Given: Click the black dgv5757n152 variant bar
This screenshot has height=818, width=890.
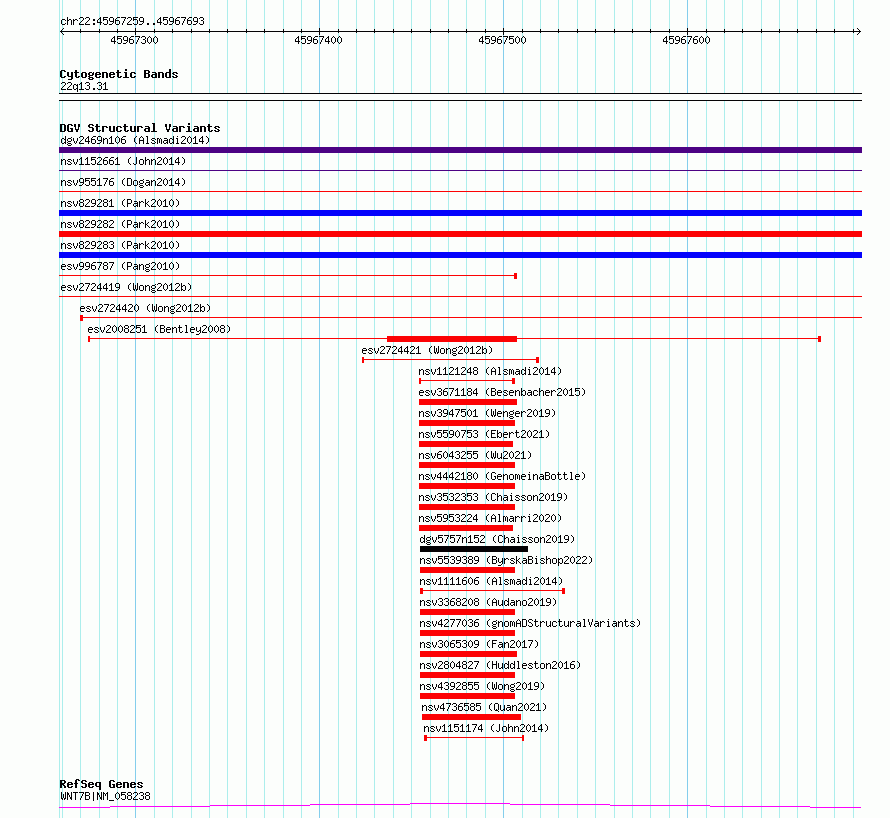Looking at the screenshot, I should coord(474,549).
